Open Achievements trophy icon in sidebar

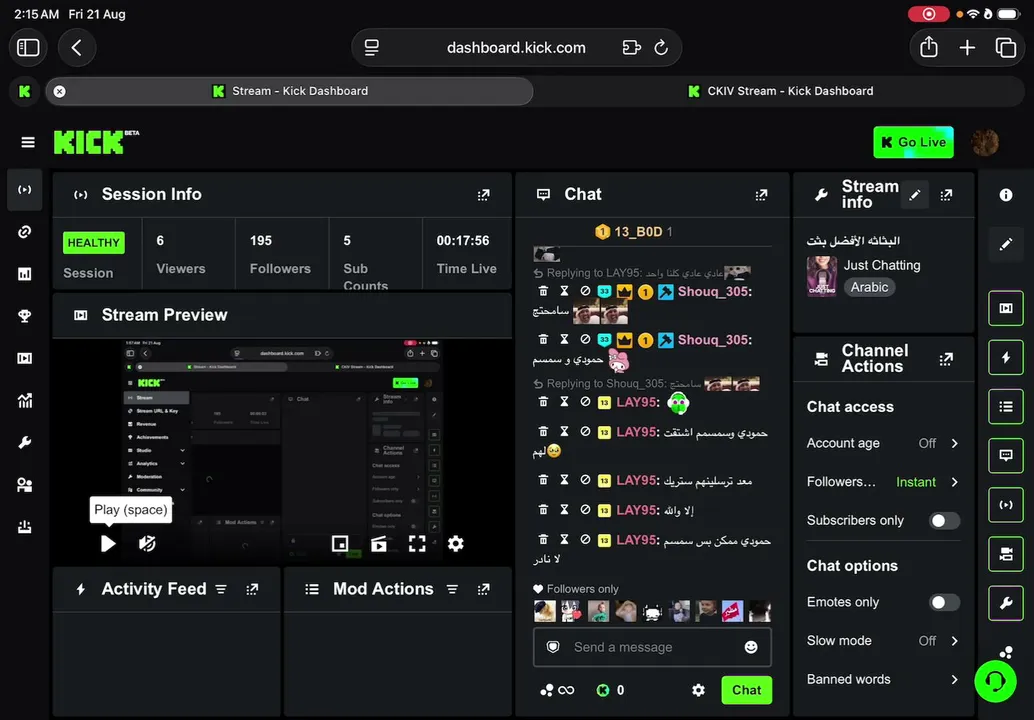tap(24, 316)
